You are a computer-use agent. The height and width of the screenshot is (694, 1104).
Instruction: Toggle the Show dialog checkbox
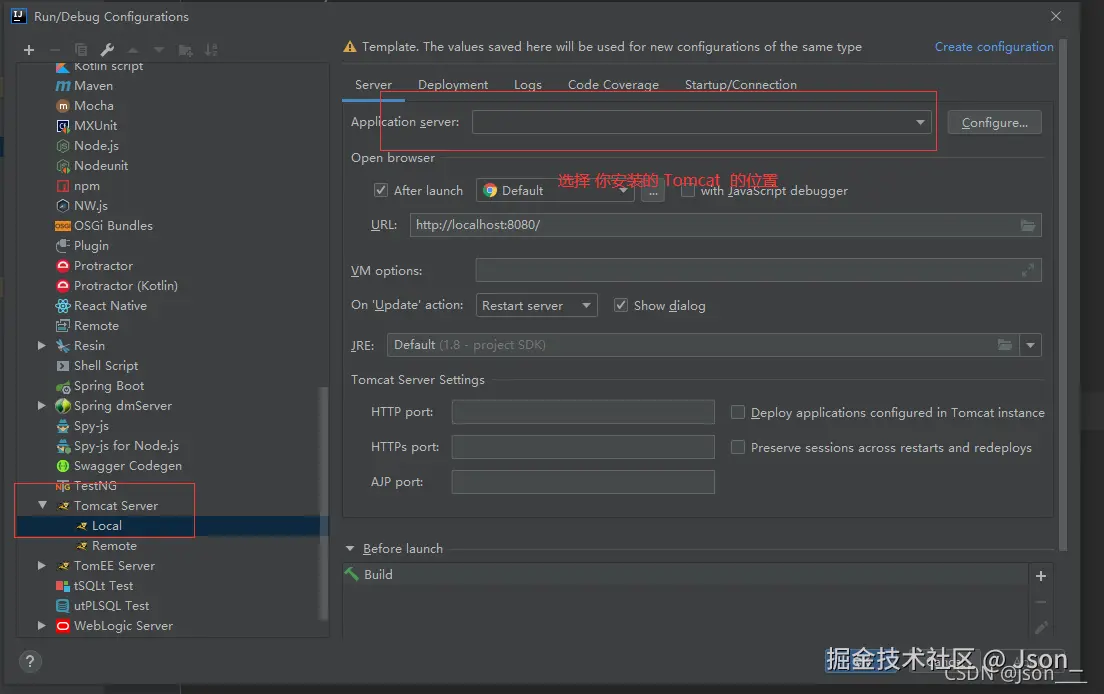(x=621, y=305)
